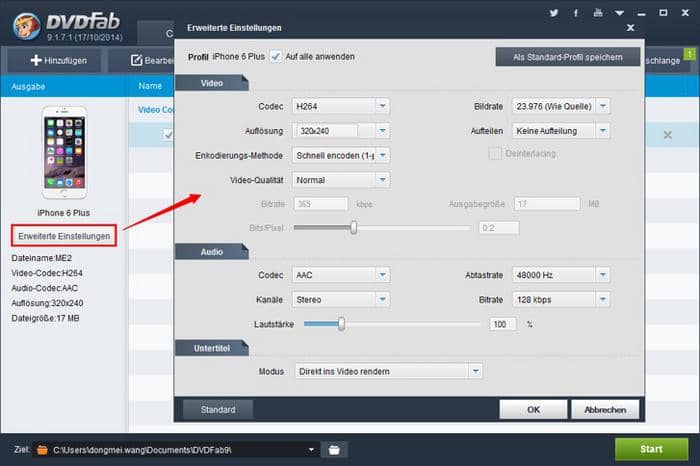Image resolution: width=700 pixels, height=466 pixels.
Task: Remove task with X icon in main list
Action: (667, 135)
